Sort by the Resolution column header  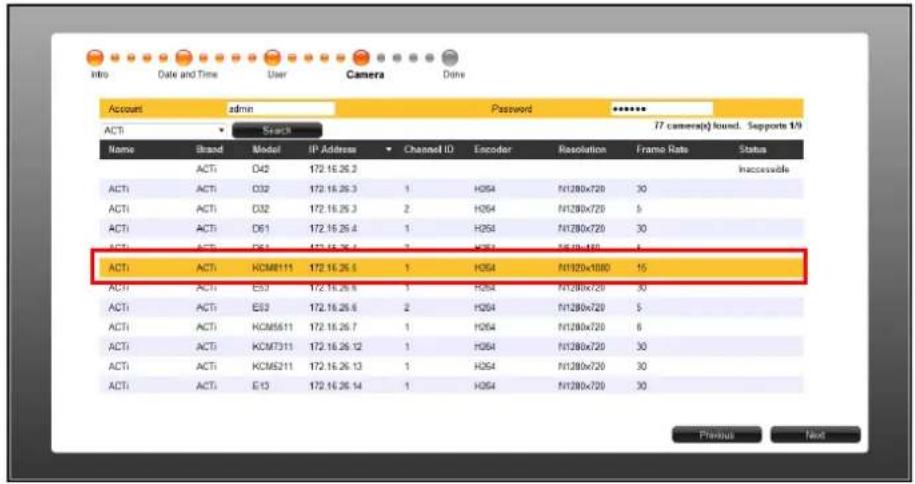click(582, 149)
